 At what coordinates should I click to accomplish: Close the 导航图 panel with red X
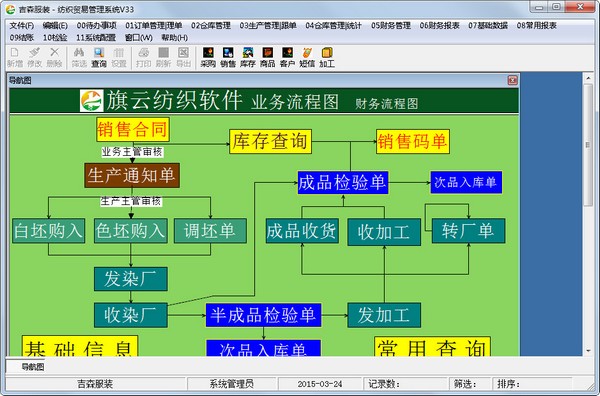[512, 80]
